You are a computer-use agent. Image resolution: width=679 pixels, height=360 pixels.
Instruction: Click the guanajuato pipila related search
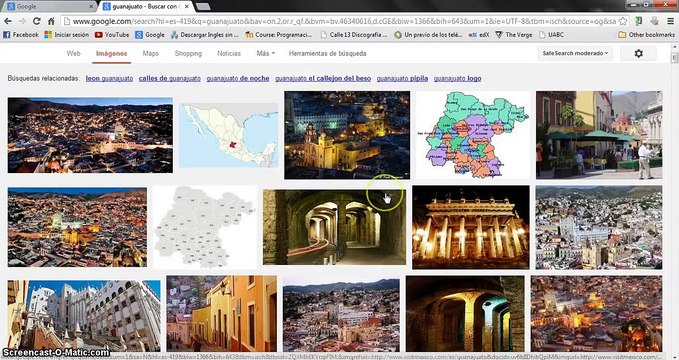pyautogui.click(x=402, y=78)
